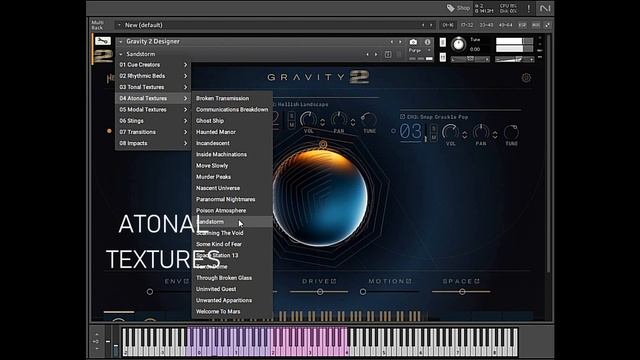Select Uninvited Guest preset
Viewport: 640px width, 360px height.
tap(232, 289)
